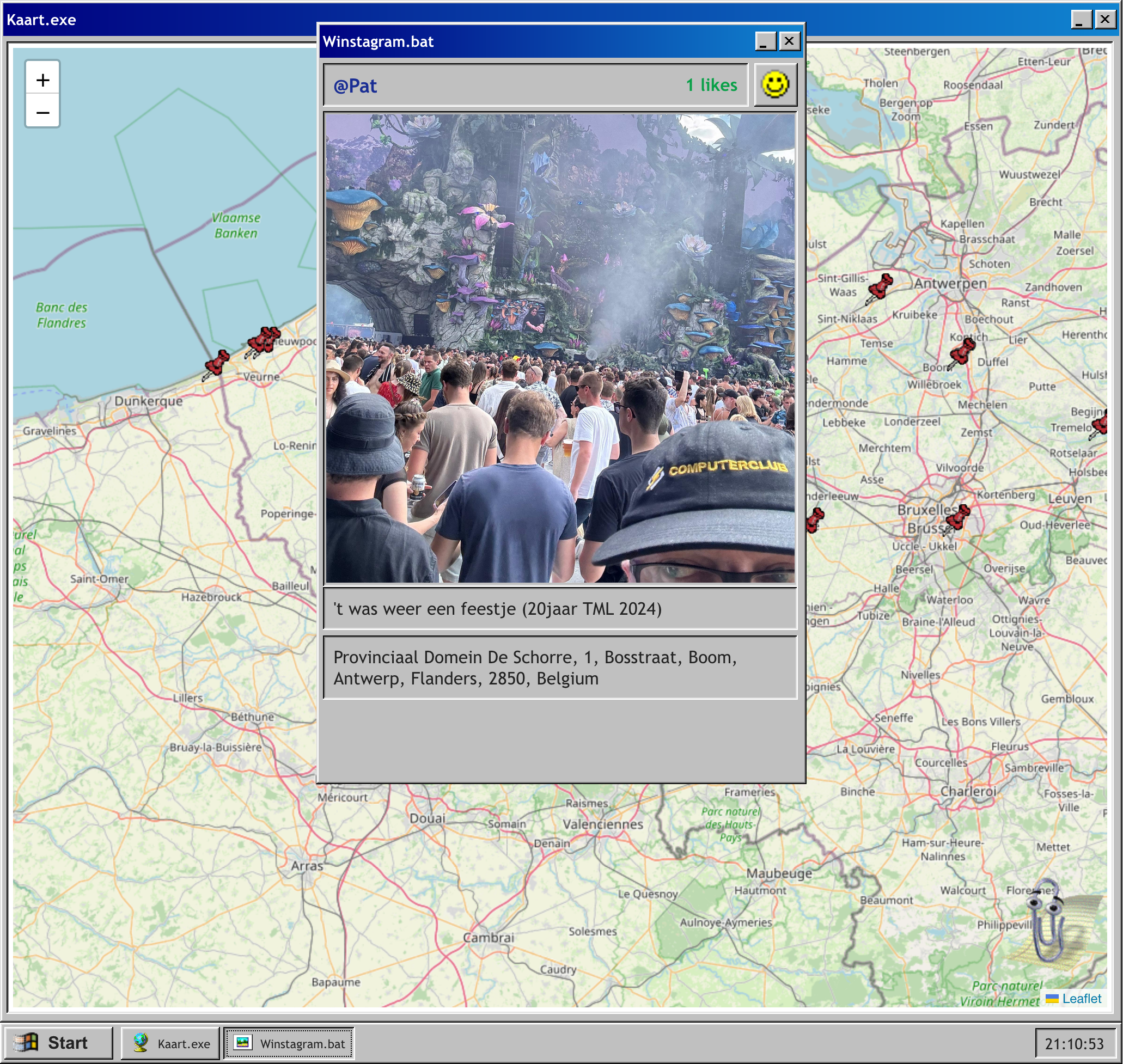This screenshot has height=1064, width=1123.
Task: Click the red pushpin near Antwerpen
Action: pyautogui.click(x=880, y=286)
